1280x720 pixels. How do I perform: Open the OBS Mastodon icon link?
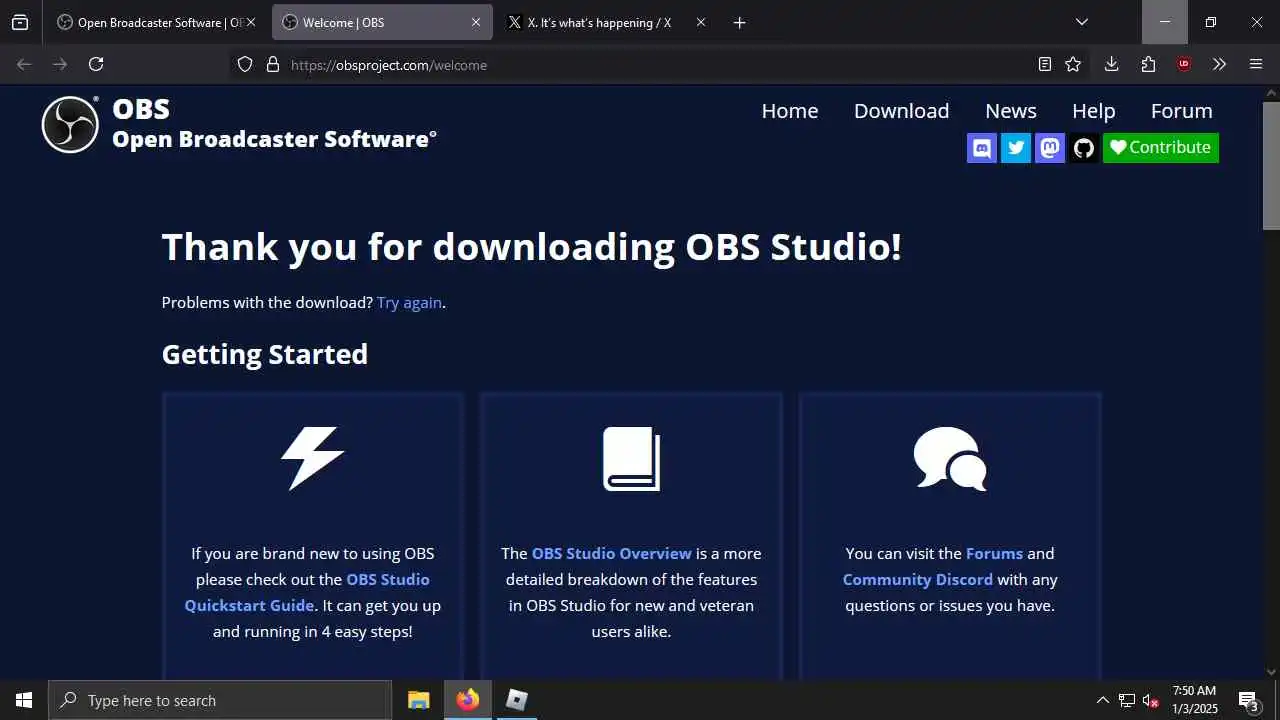tap(1050, 148)
